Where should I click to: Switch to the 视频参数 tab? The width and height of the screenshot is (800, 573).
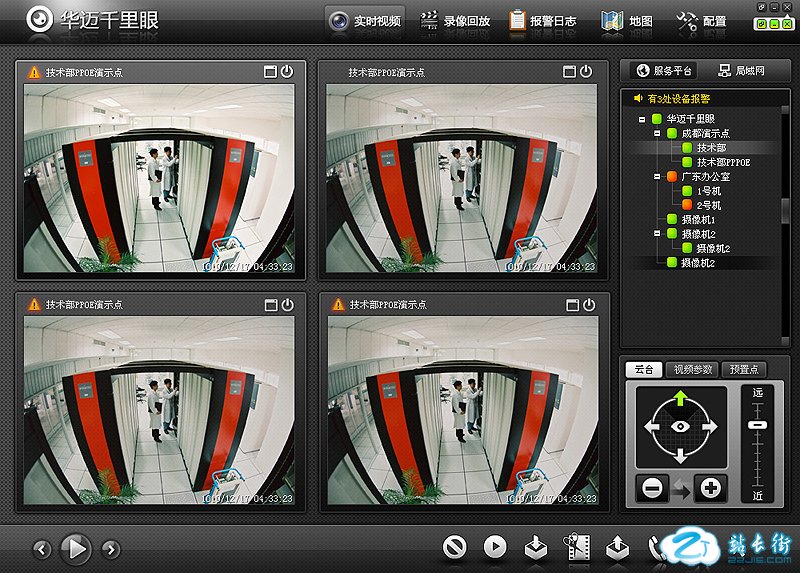[692, 369]
